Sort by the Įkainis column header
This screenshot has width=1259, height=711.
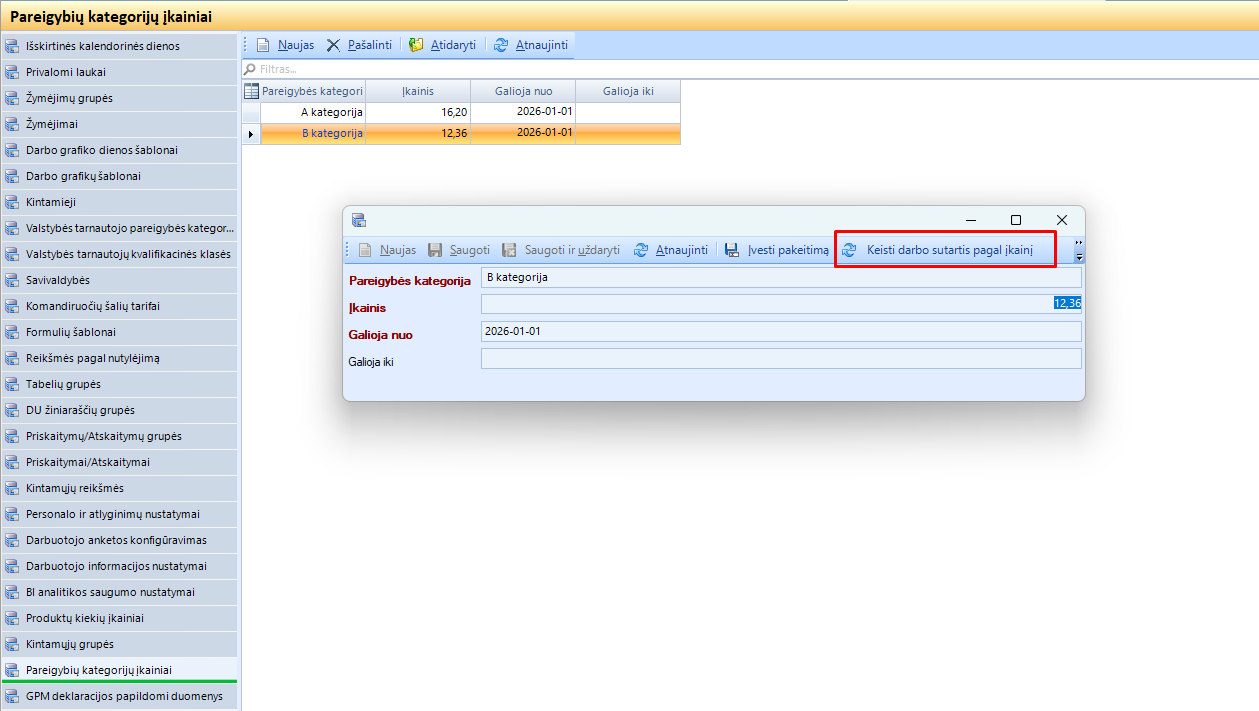pos(417,91)
